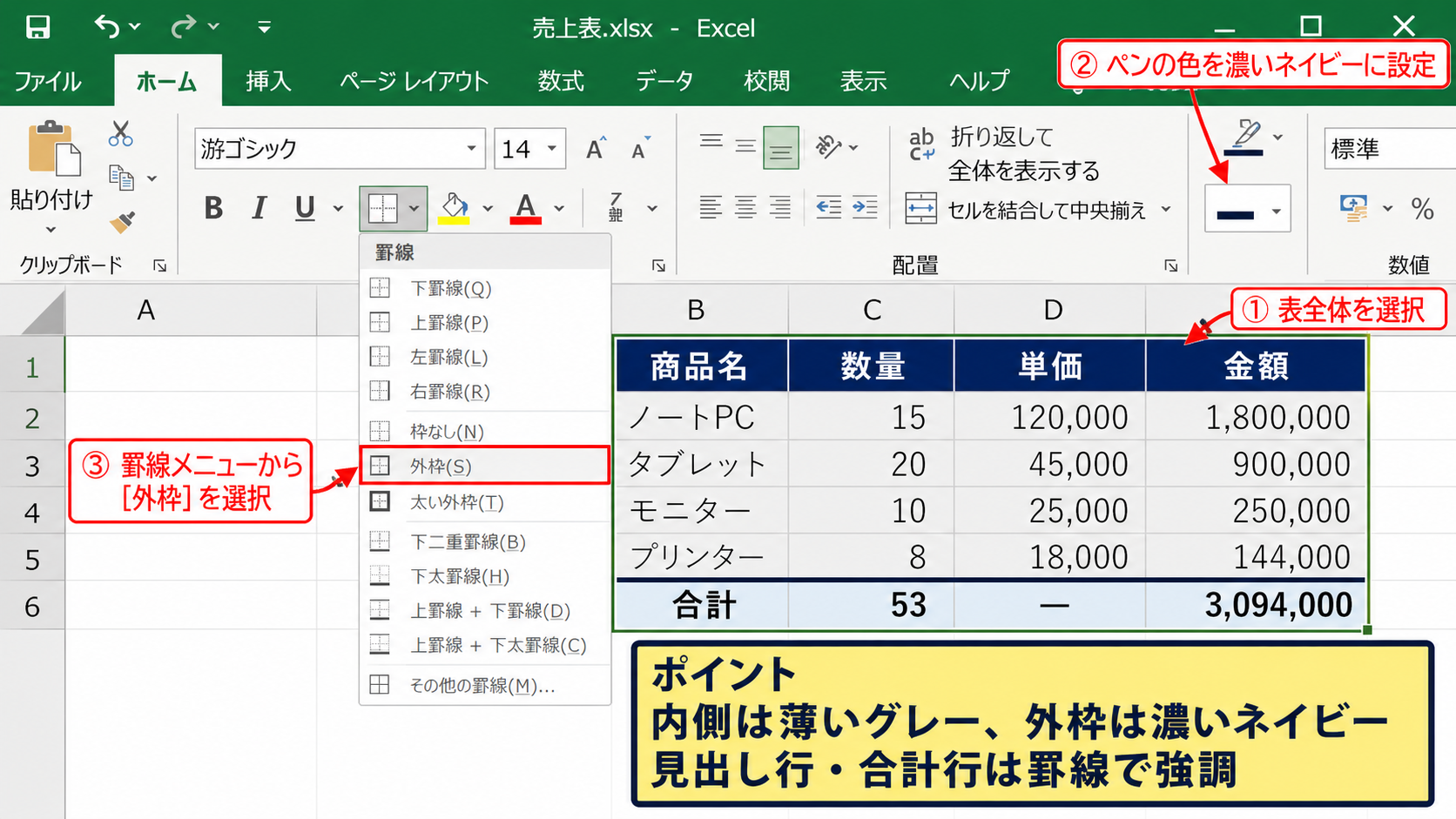Image resolution: width=1456 pixels, height=819 pixels.
Task: Click the phonetic guide (ふりがな) icon
Action: click(617, 207)
